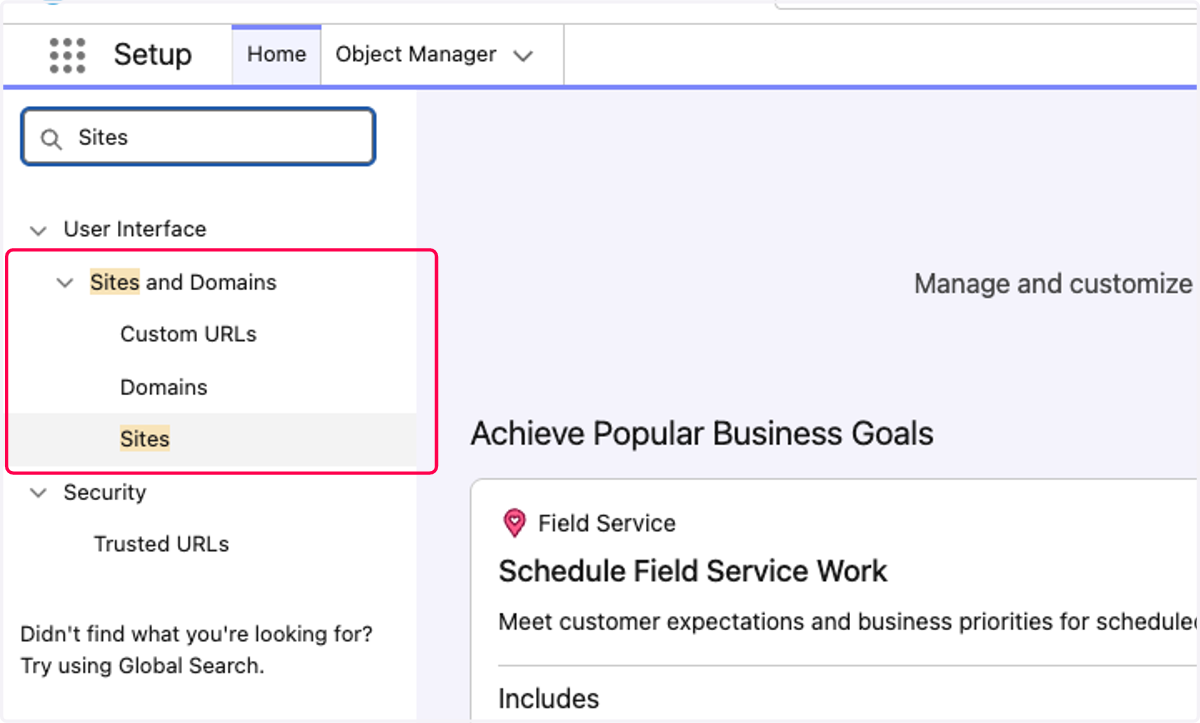Open Trusted URLs under Security
1200x723 pixels.
[x=161, y=544]
